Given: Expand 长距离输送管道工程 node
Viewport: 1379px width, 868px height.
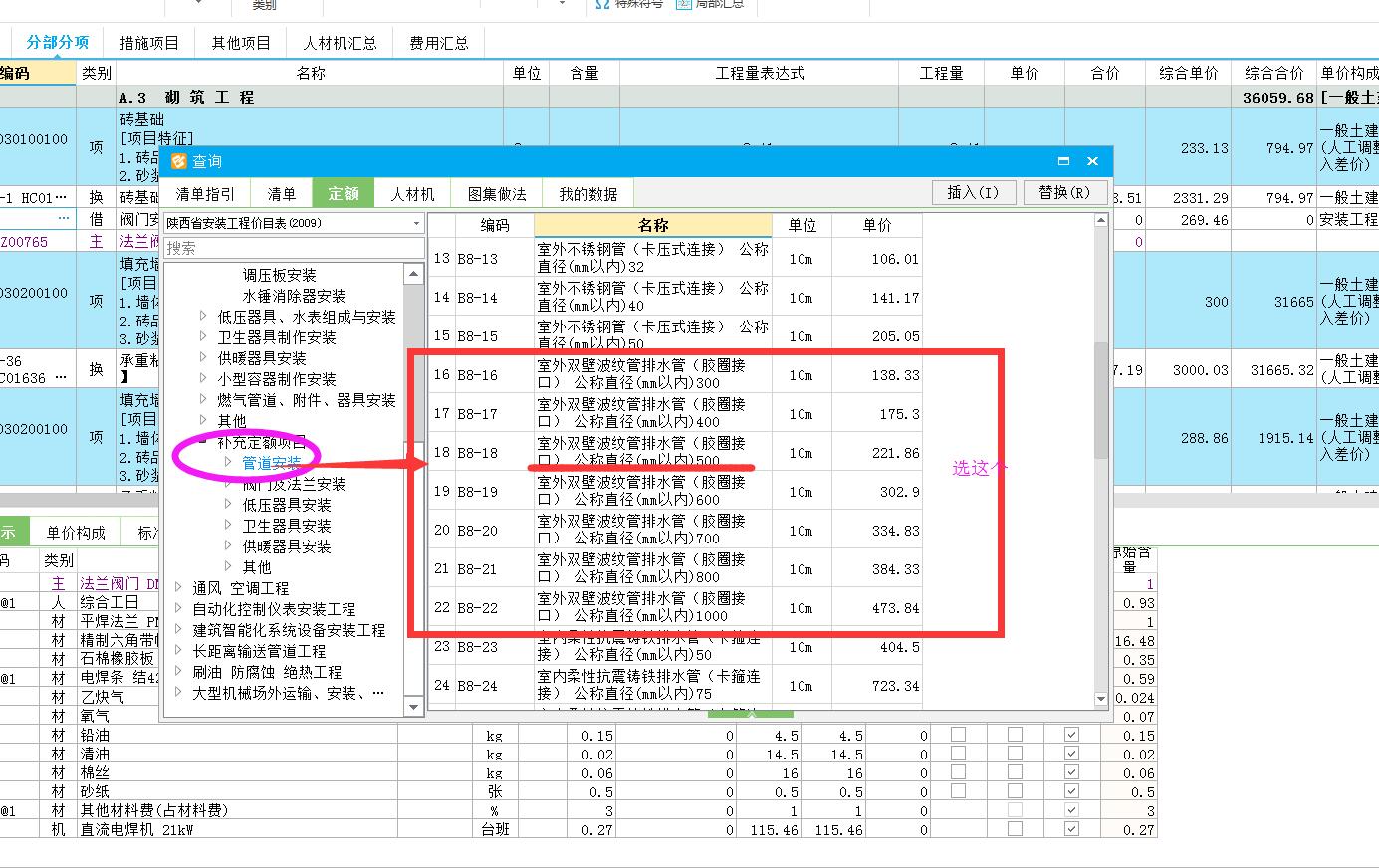Looking at the screenshot, I should point(178,650).
